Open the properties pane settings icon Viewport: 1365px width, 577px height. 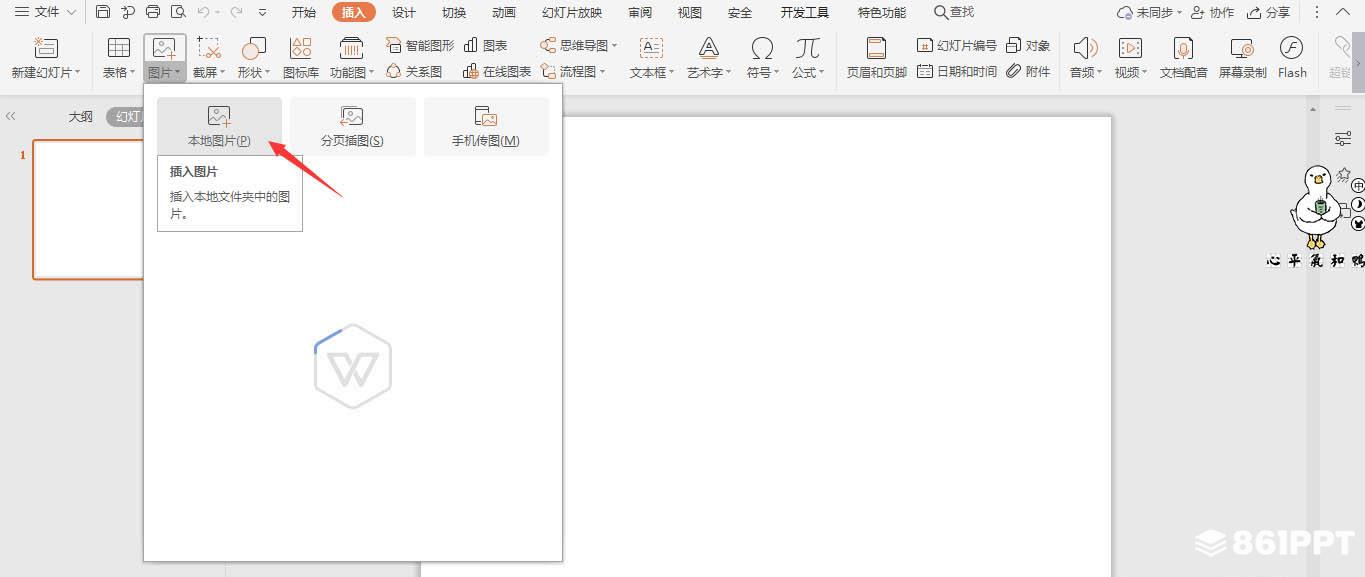coord(1343,139)
